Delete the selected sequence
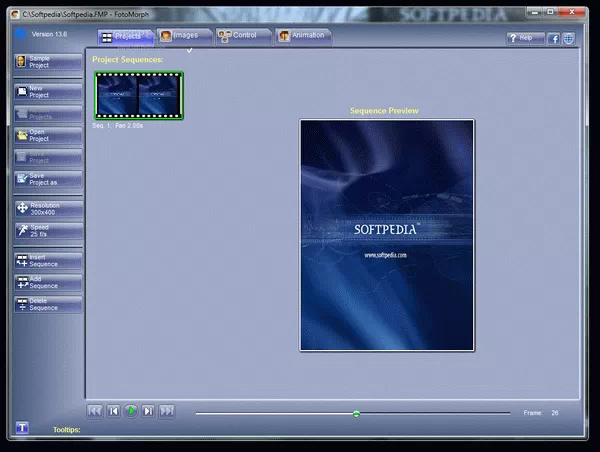Screen dimensions: 600x452 (x=47, y=305)
